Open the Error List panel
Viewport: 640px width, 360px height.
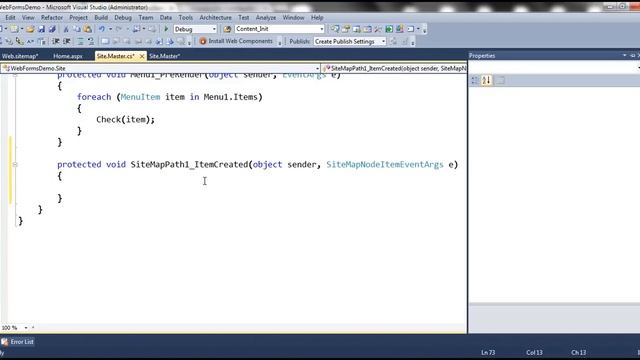[x=18, y=342]
